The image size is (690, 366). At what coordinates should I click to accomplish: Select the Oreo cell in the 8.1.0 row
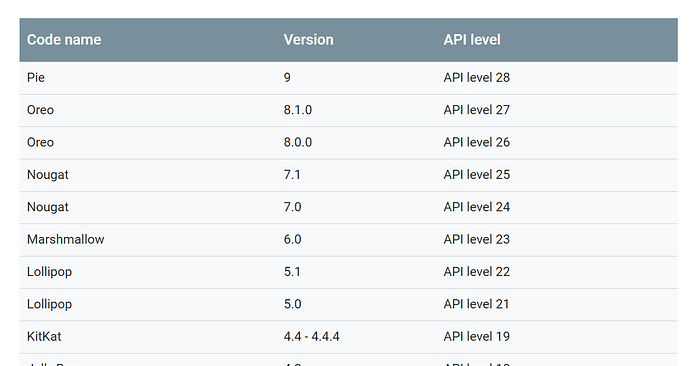click(x=40, y=110)
